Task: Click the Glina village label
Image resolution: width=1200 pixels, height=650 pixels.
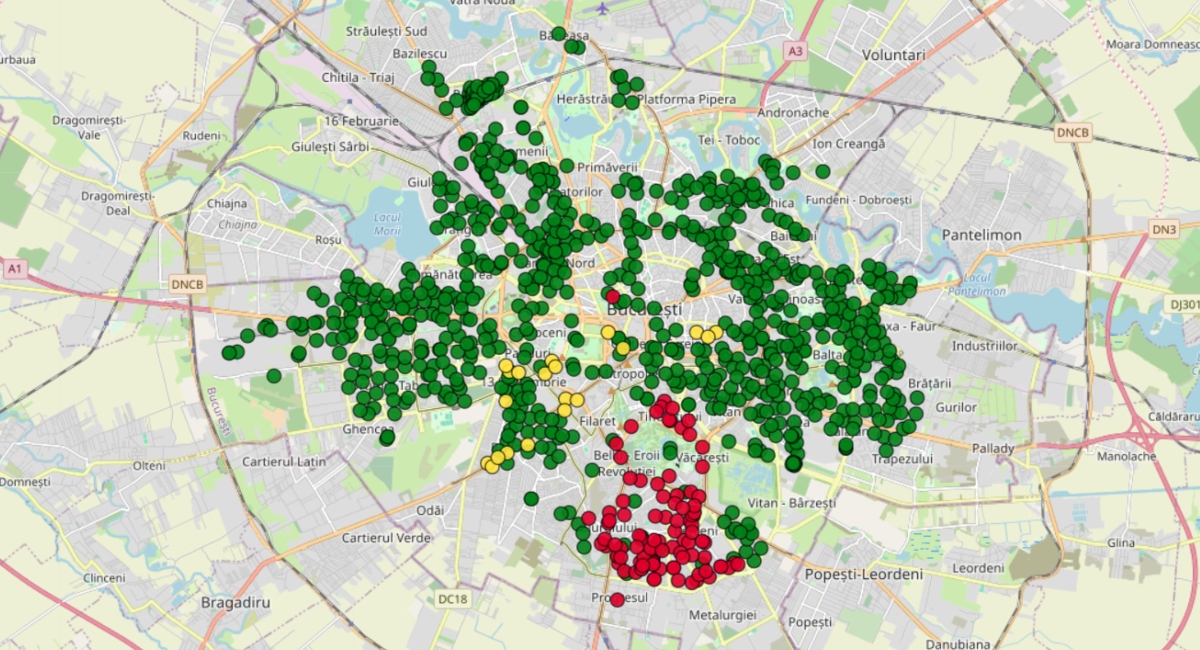Action: point(1121,542)
